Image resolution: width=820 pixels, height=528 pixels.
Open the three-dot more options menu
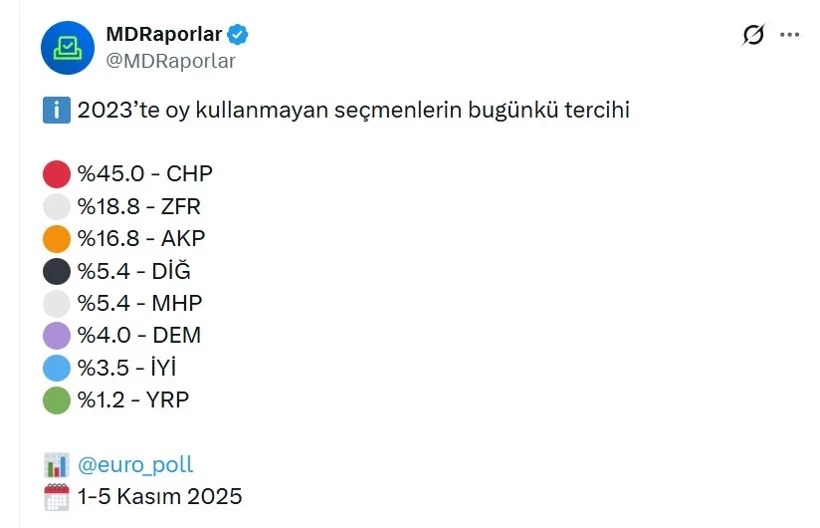(x=790, y=35)
